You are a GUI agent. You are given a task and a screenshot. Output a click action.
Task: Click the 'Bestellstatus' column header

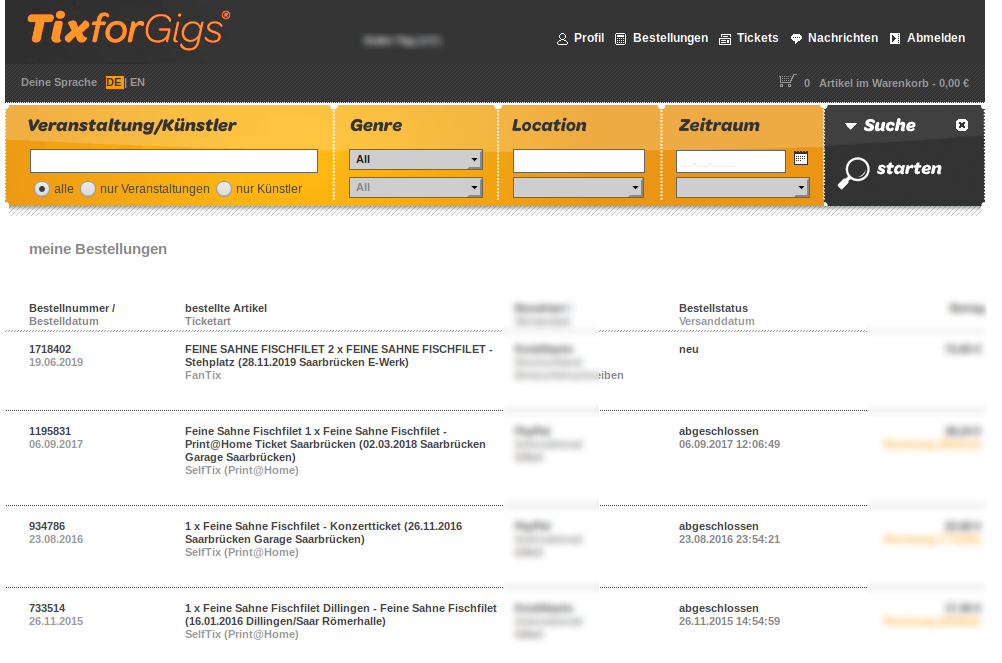(713, 308)
